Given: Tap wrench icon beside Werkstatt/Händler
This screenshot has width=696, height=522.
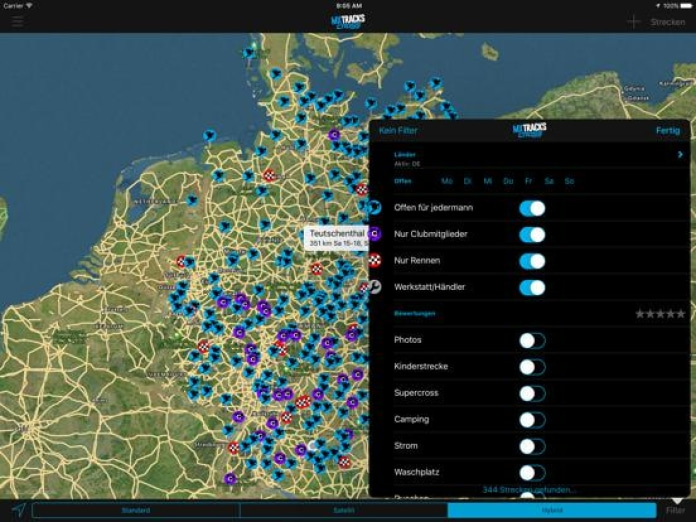Looking at the screenshot, I should 375,287.
